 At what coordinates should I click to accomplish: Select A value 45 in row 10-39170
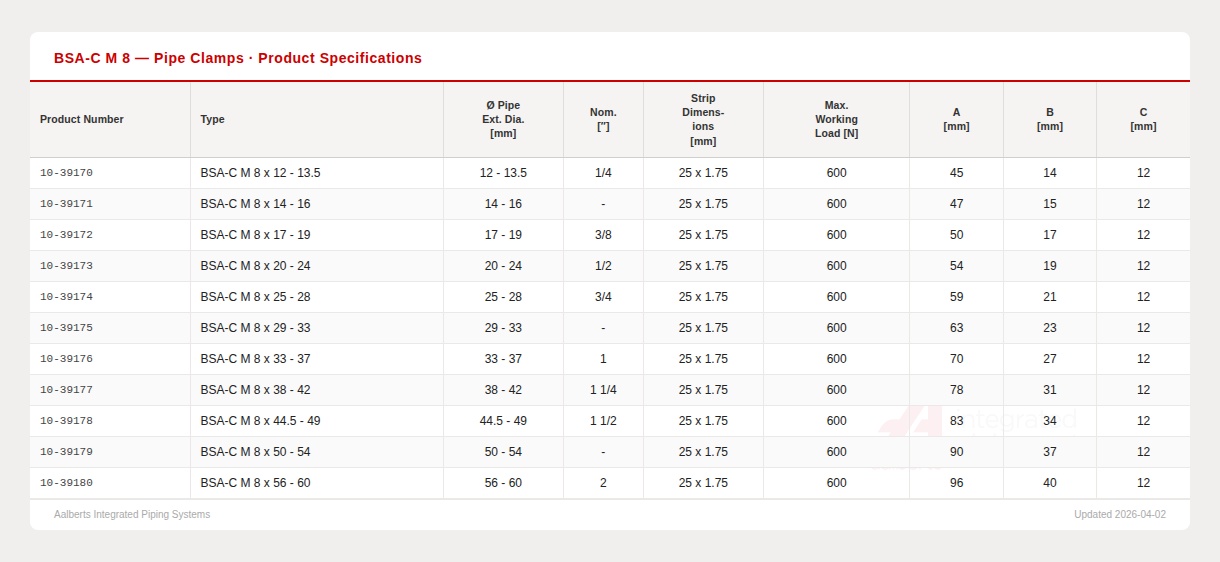click(956, 173)
